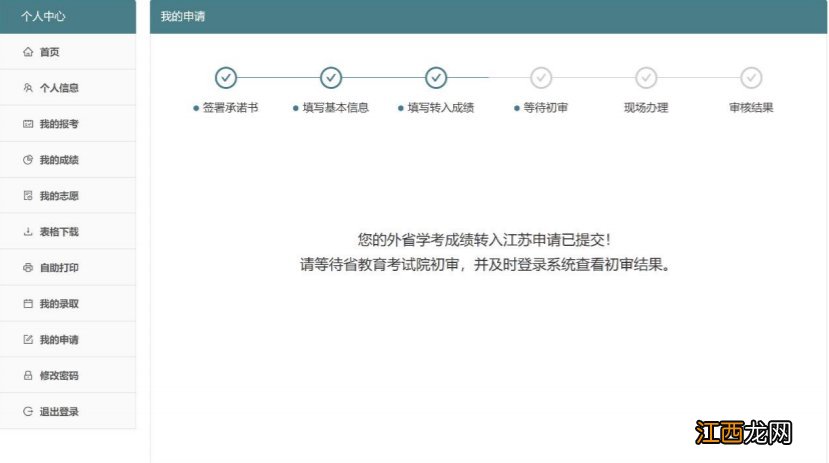Viewport: 829px width, 463px height.
Task: Go to 我的报考 page
Action: [x=68, y=124]
